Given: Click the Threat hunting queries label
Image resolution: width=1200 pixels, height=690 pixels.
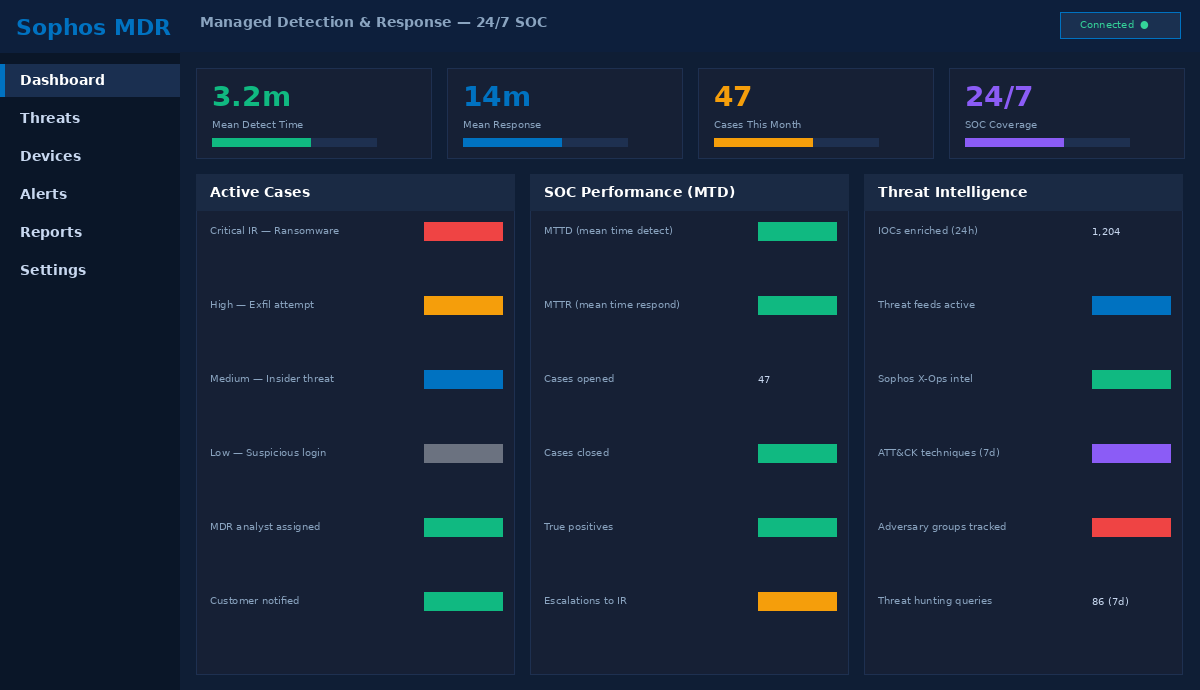Looking at the screenshot, I should click(x=935, y=601).
